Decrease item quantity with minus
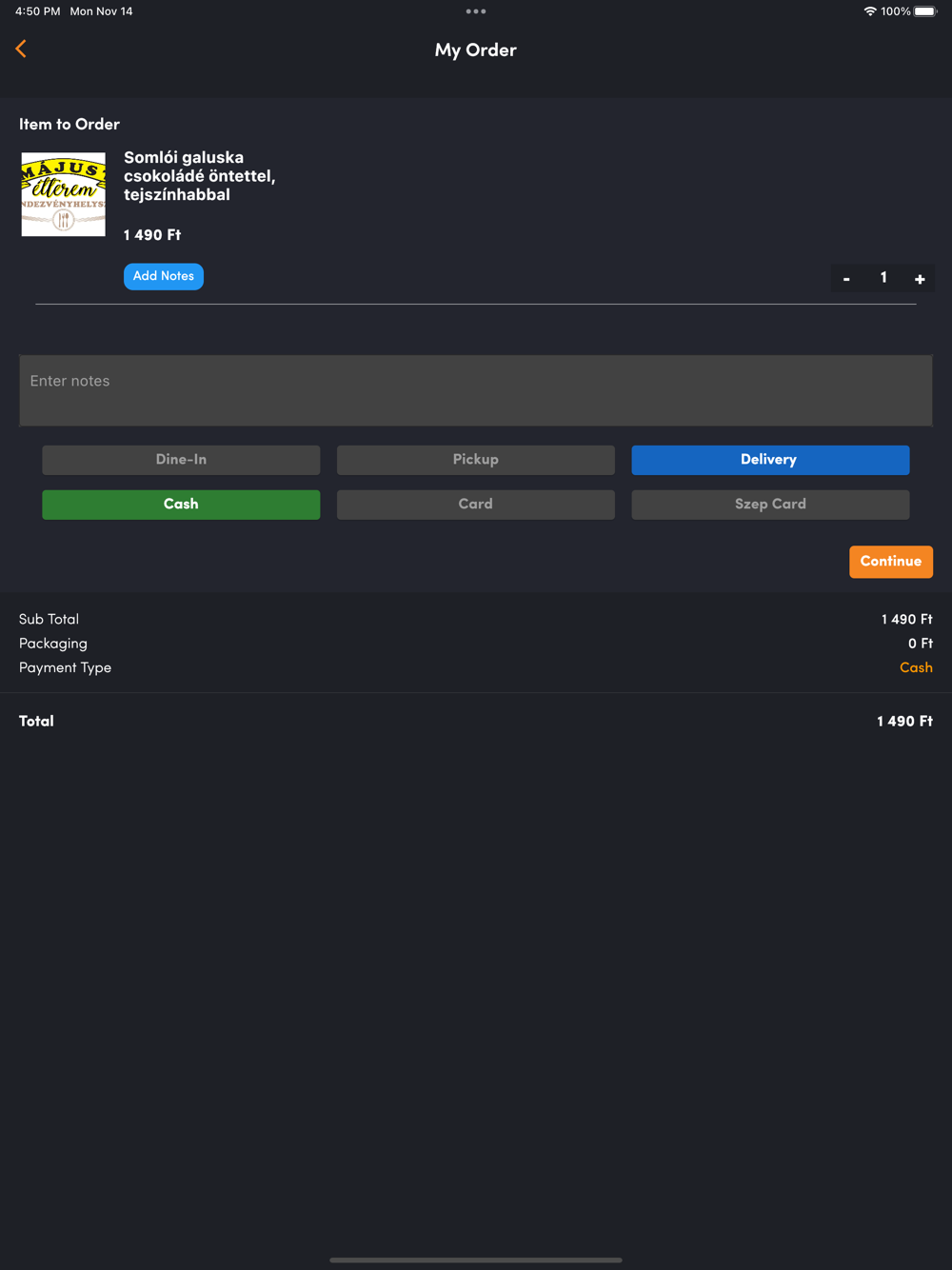 846,279
